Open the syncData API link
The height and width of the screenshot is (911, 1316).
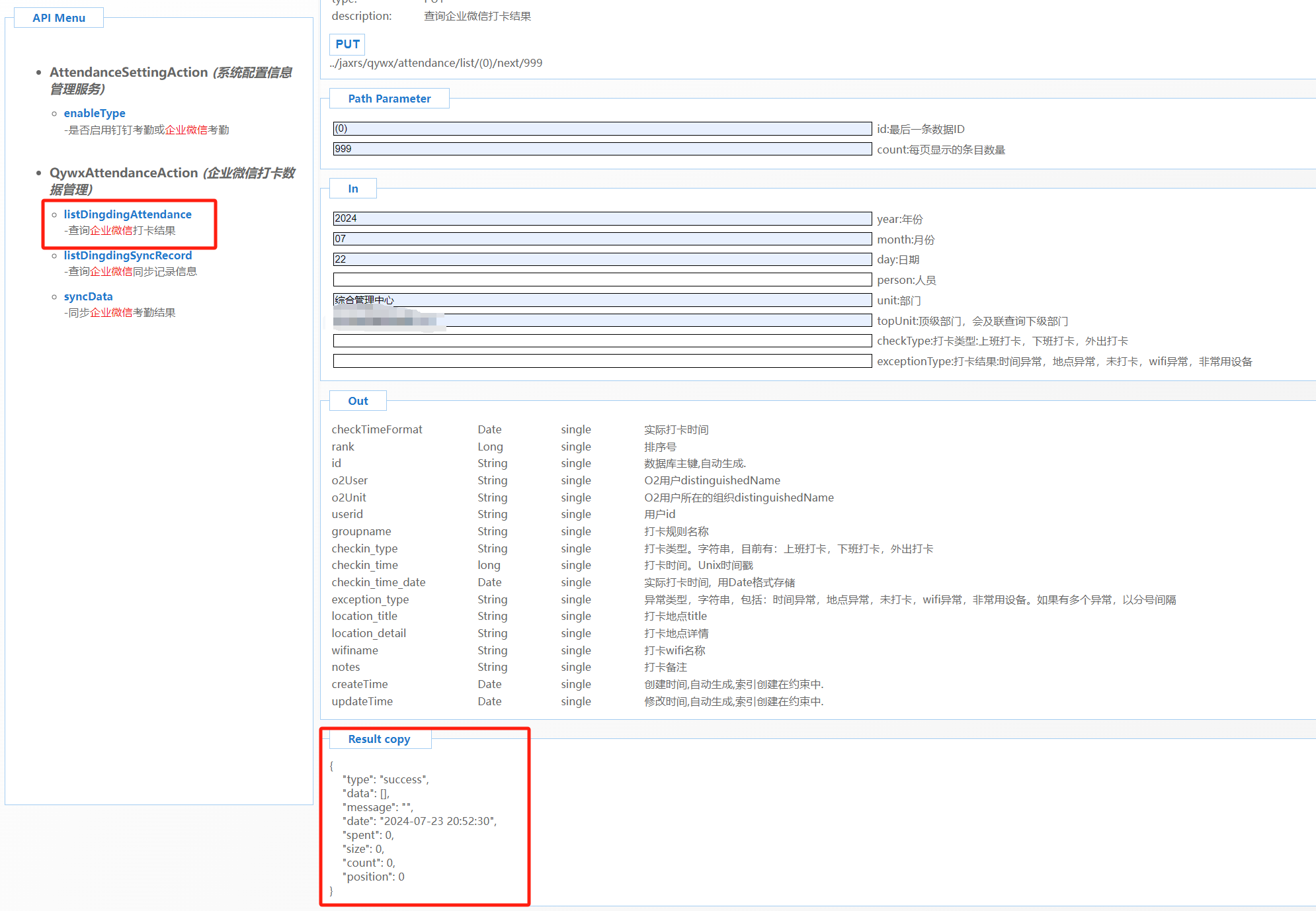tap(88, 296)
